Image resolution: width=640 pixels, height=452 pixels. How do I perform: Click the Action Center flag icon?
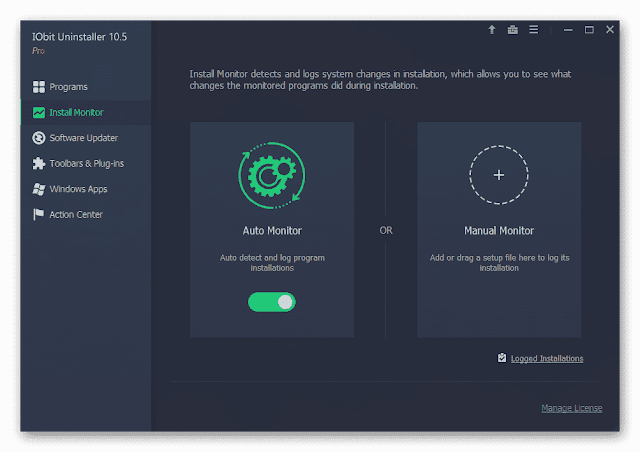click(38, 214)
